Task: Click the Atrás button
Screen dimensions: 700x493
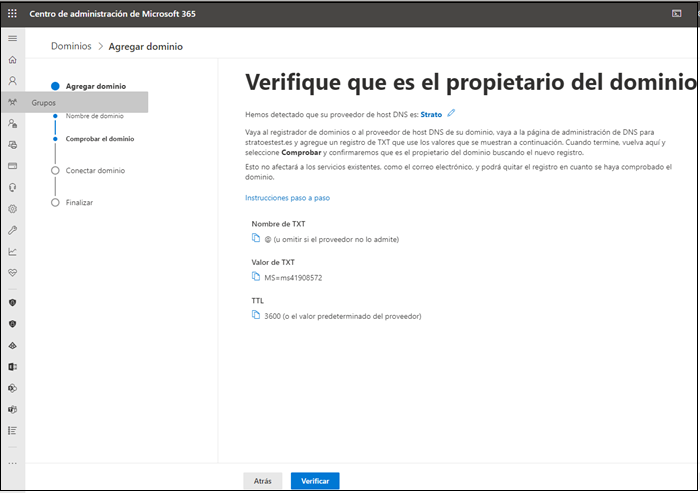Action: tap(262, 481)
